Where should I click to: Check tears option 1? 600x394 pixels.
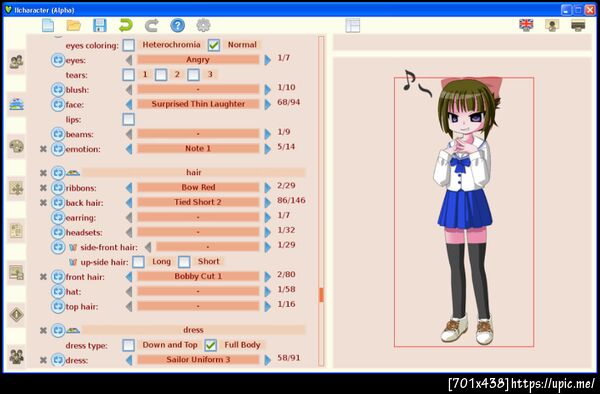tap(129, 75)
